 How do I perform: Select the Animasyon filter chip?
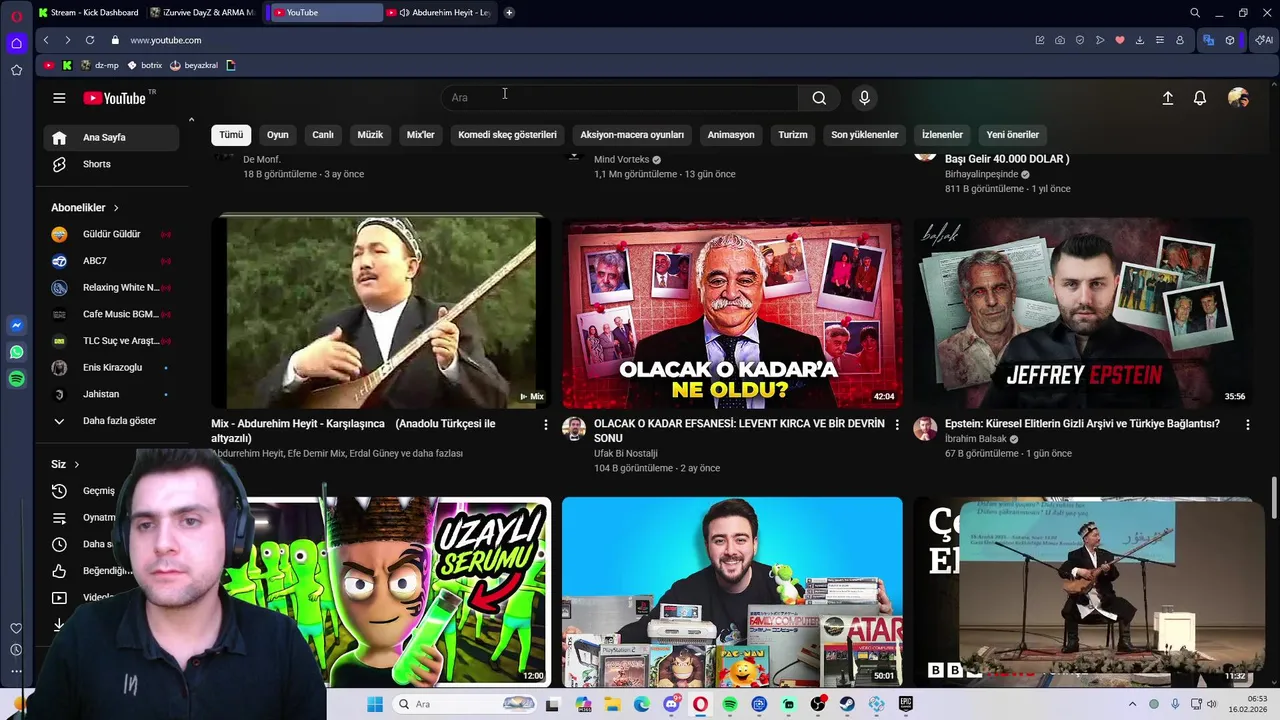(731, 134)
